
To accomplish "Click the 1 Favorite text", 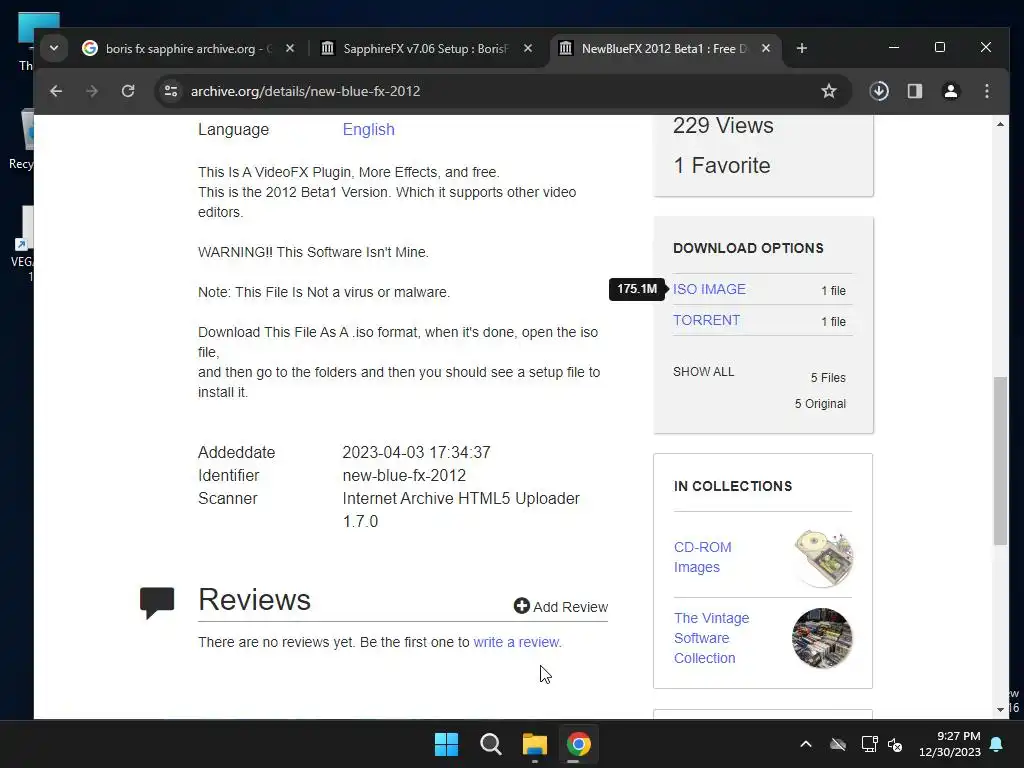I will point(722,165).
